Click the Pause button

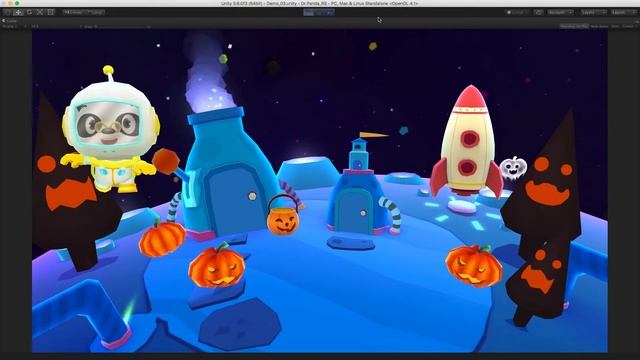coord(319,12)
